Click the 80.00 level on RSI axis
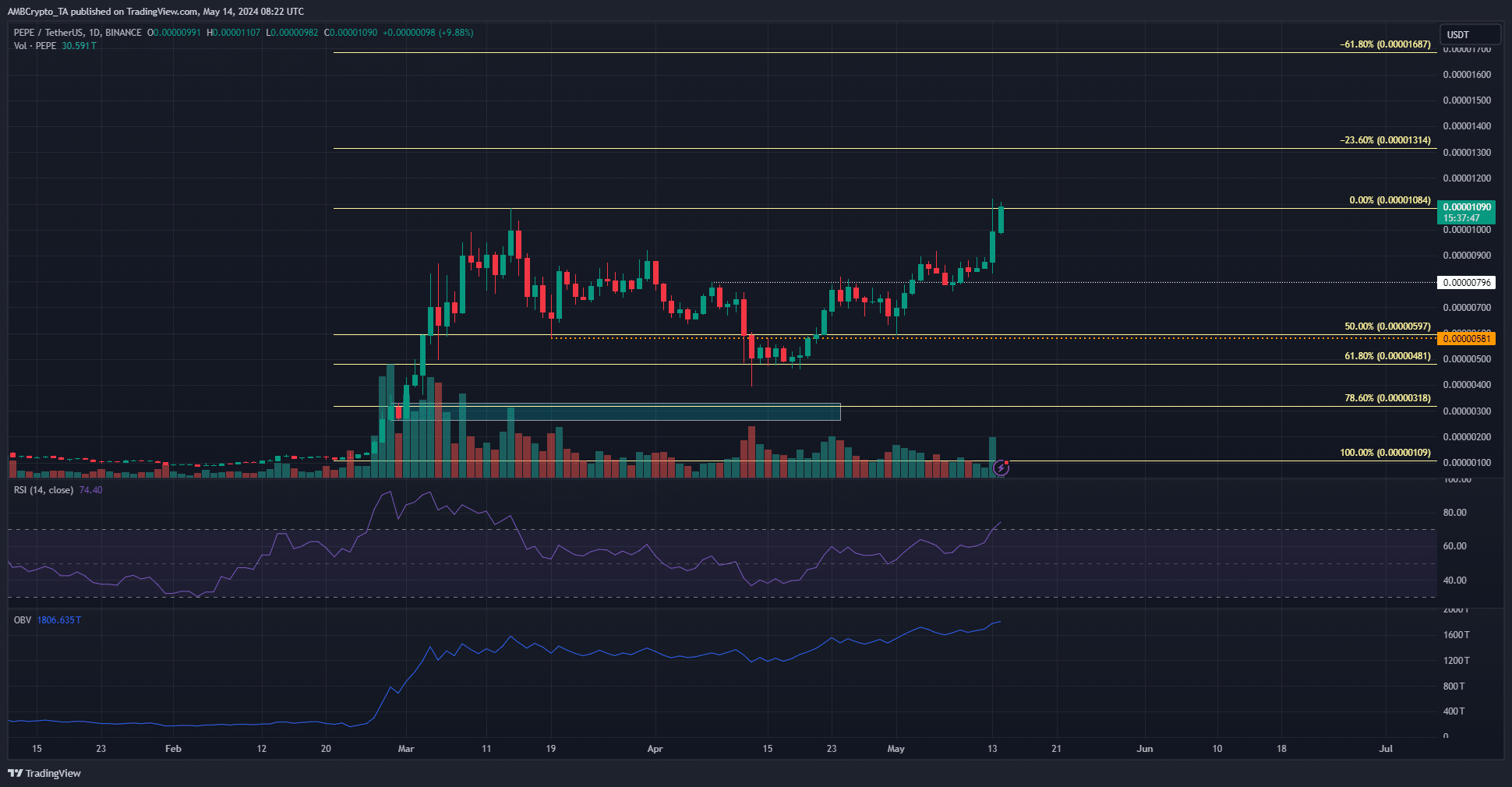This screenshot has height=787, width=1512. (1455, 513)
